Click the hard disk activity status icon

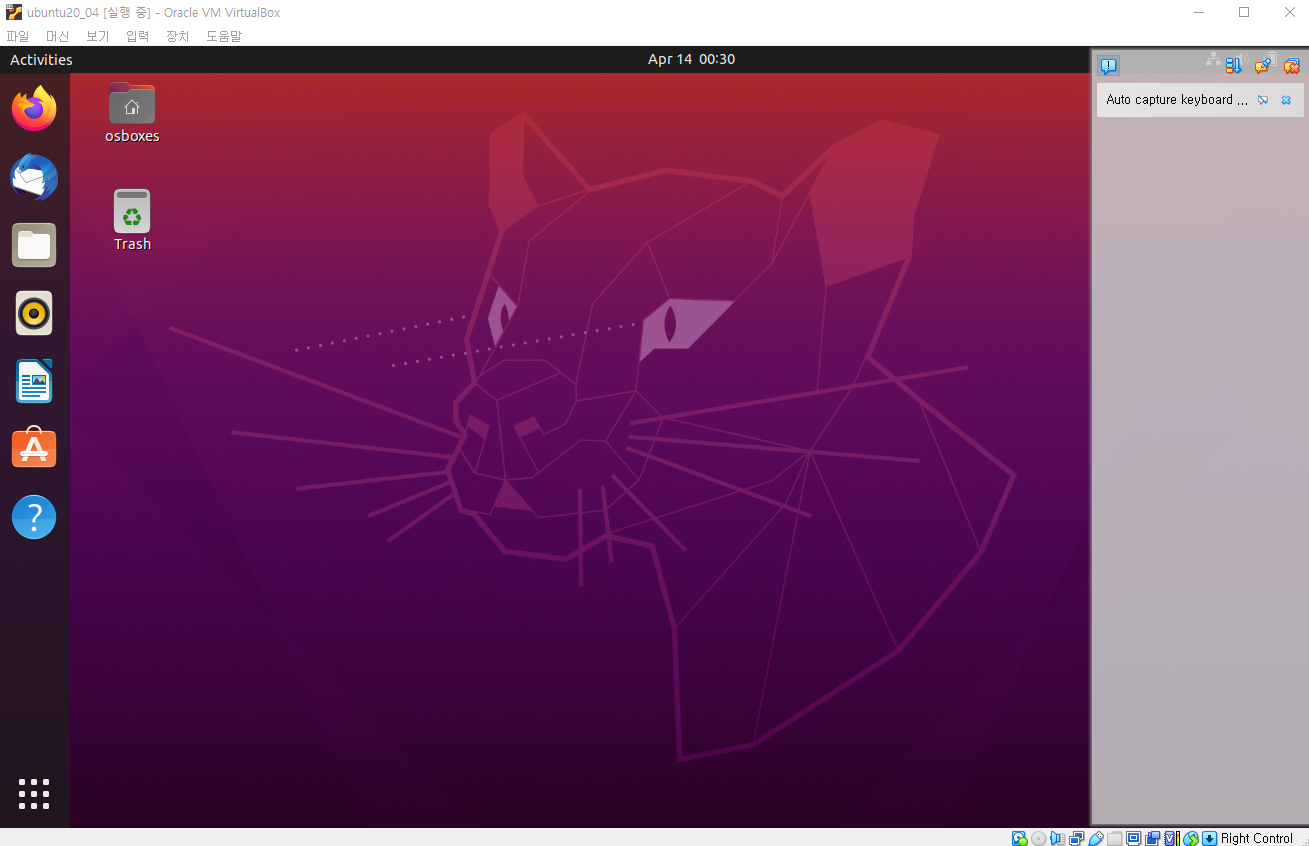1020,838
